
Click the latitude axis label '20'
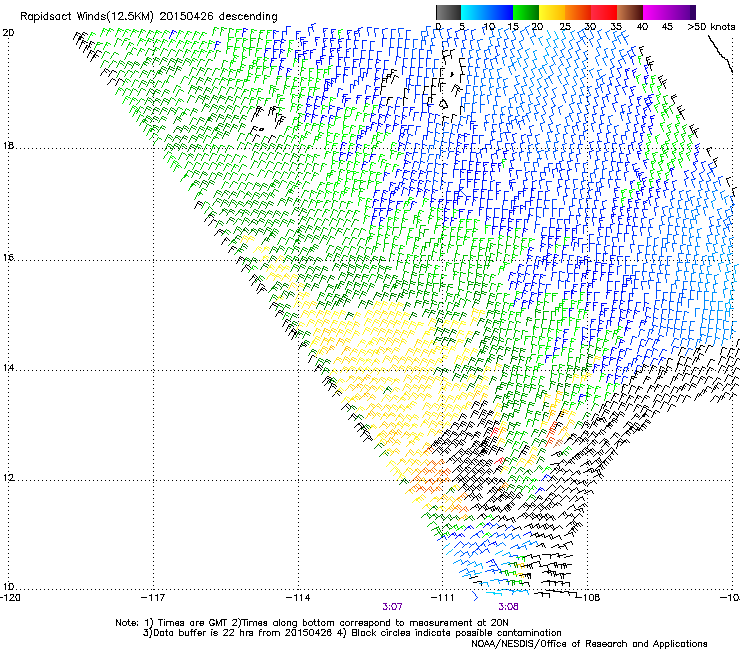coord(9,33)
